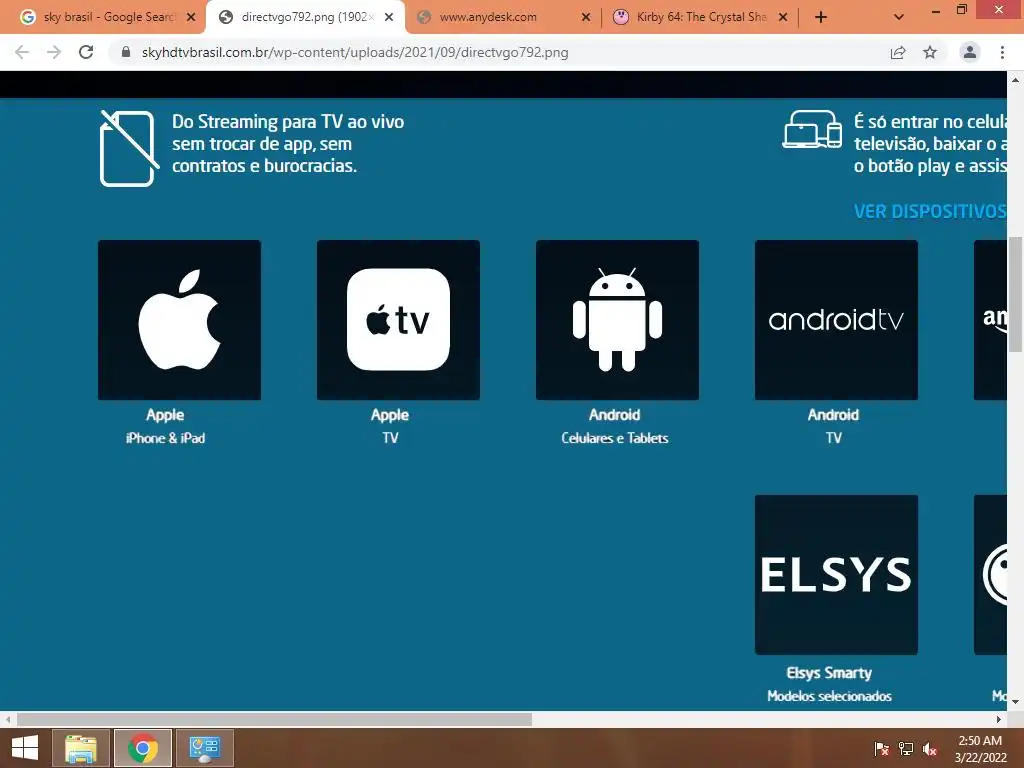Open the tab search dropdown chevron

[899, 17]
